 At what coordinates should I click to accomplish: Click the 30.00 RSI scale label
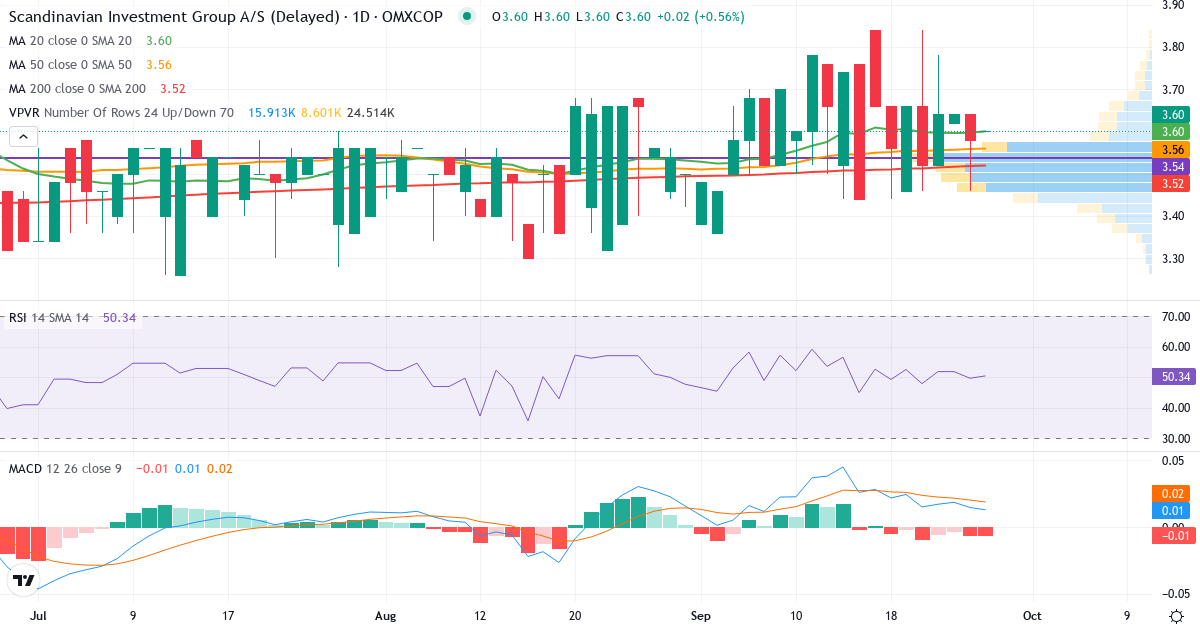point(1174,438)
